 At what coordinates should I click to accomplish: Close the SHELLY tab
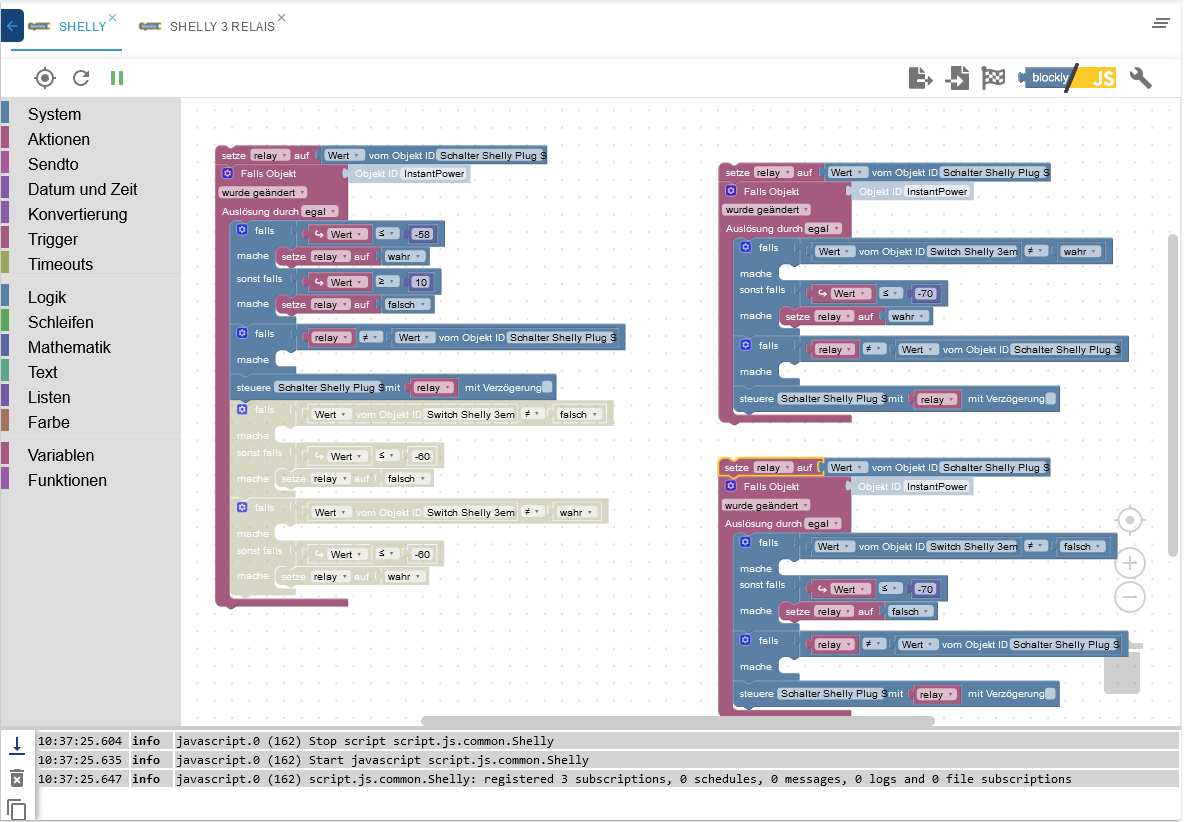[113, 17]
